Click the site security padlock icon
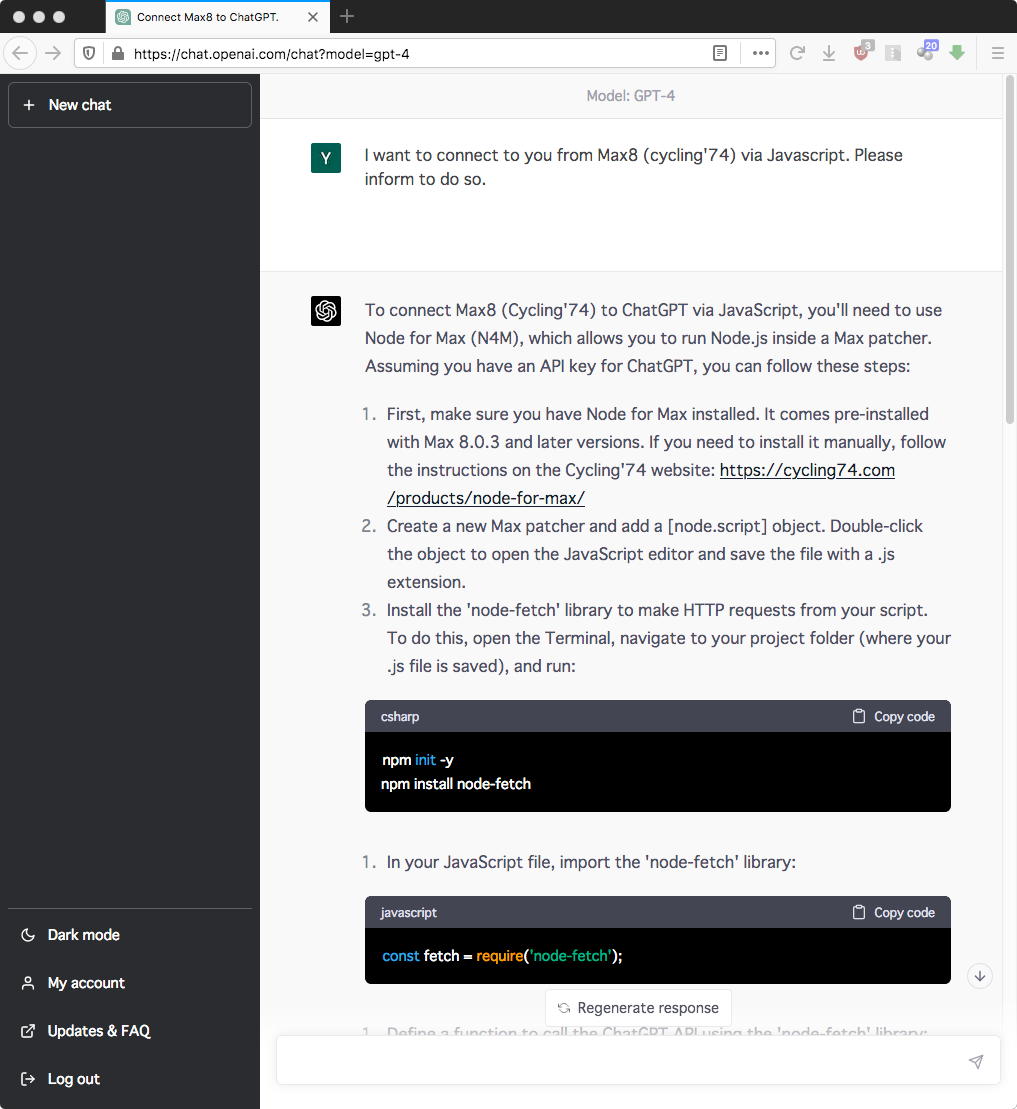Image resolution: width=1017 pixels, height=1109 pixels. click(x=118, y=53)
